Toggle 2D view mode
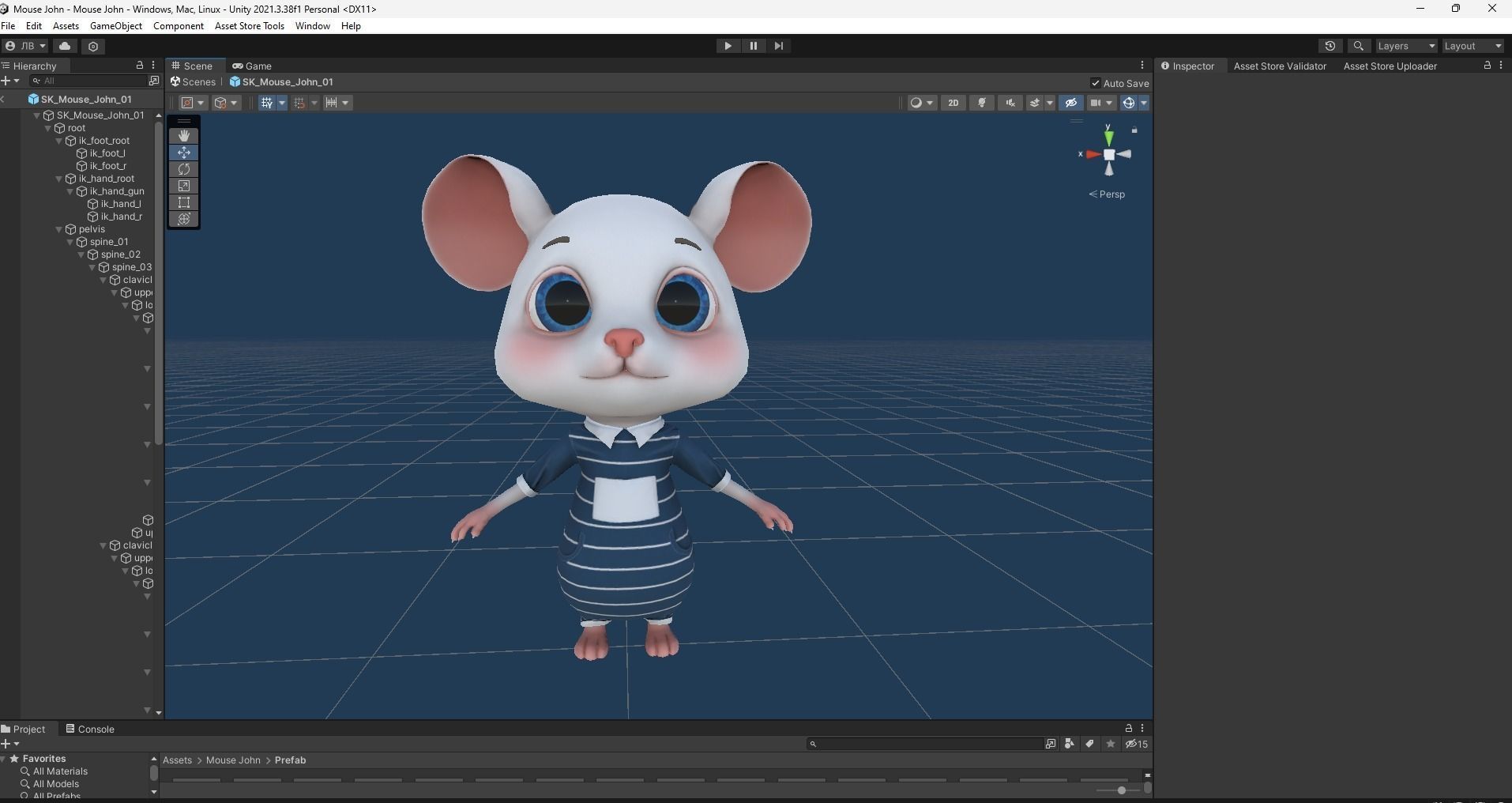This screenshot has height=803, width=1512. pos(953,103)
